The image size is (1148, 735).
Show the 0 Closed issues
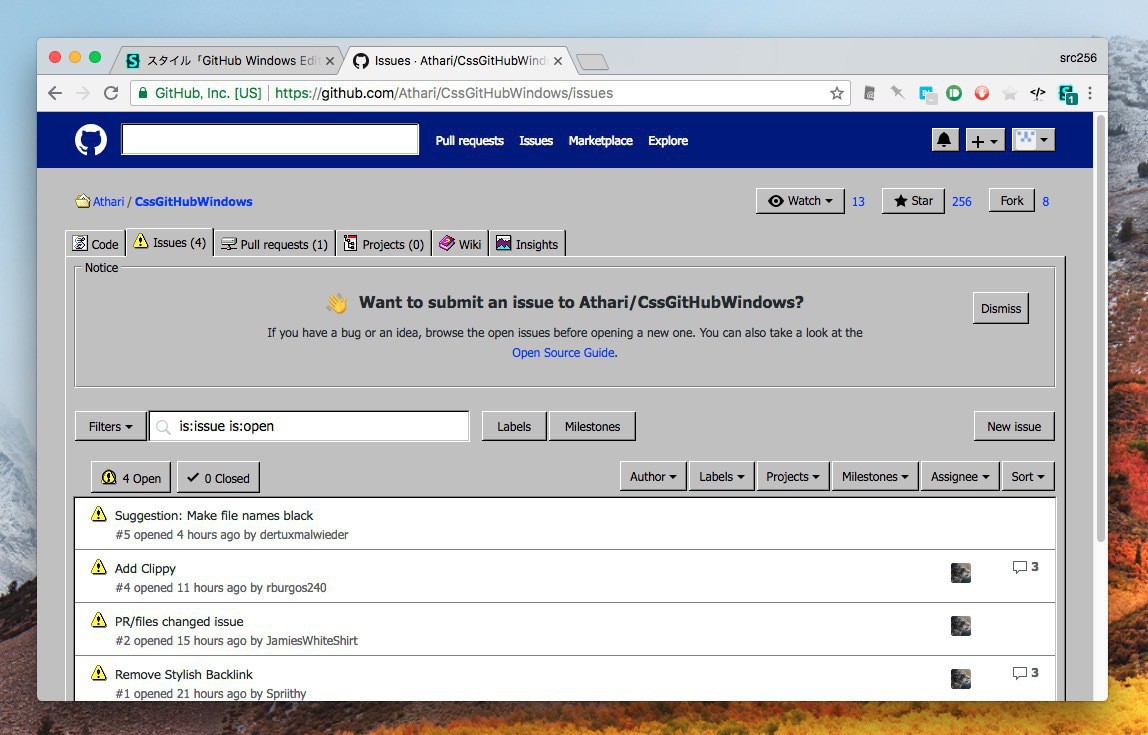[x=218, y=477]
